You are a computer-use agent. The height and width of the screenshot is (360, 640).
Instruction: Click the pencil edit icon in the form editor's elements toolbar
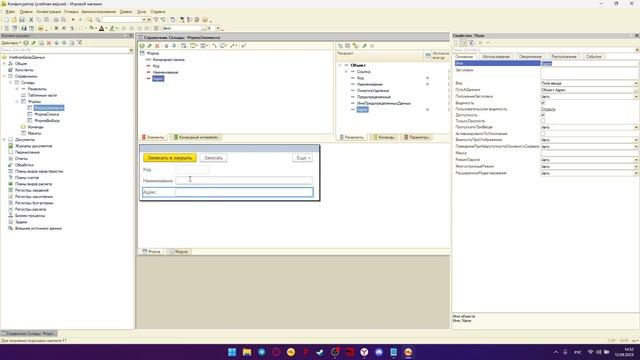tap(149, 46)
